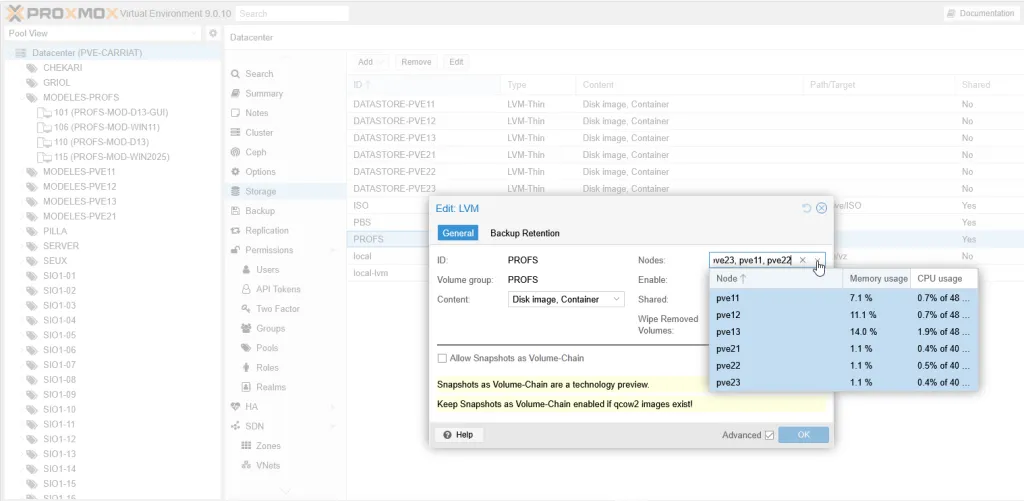
Task: Open Ceph section in Datacenter sidebar
Action: pyautogui.click(x=255, y=152)
